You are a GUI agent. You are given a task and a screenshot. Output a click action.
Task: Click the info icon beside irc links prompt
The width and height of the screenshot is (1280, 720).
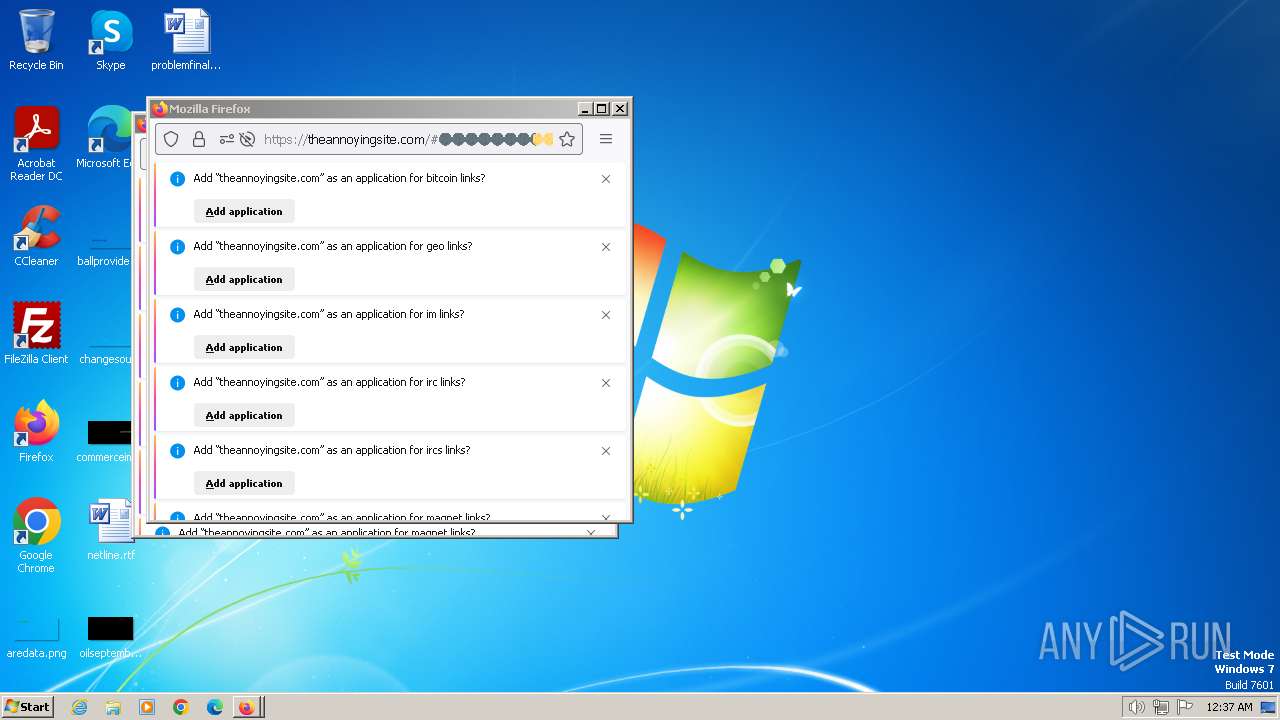[x=177, y=383]
